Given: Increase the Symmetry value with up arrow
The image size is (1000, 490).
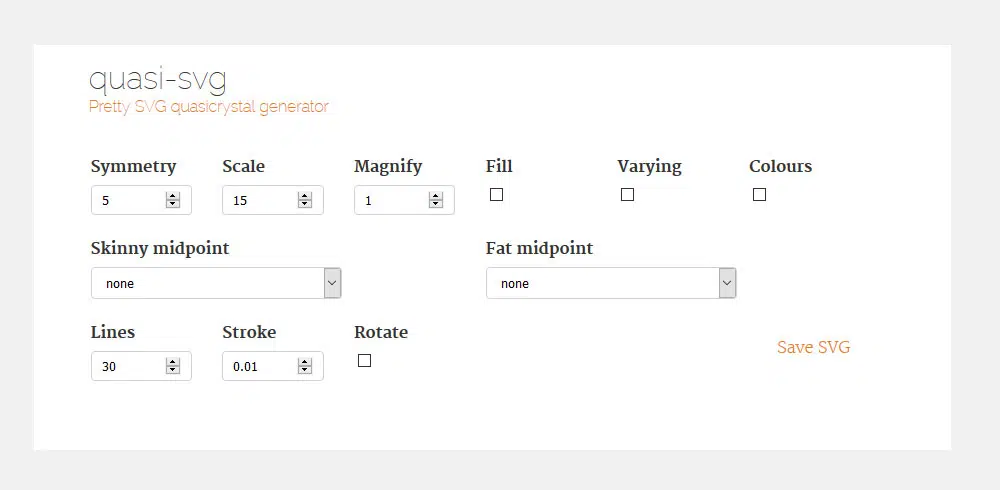Looking at the screenshot, I should pos(173,196).
